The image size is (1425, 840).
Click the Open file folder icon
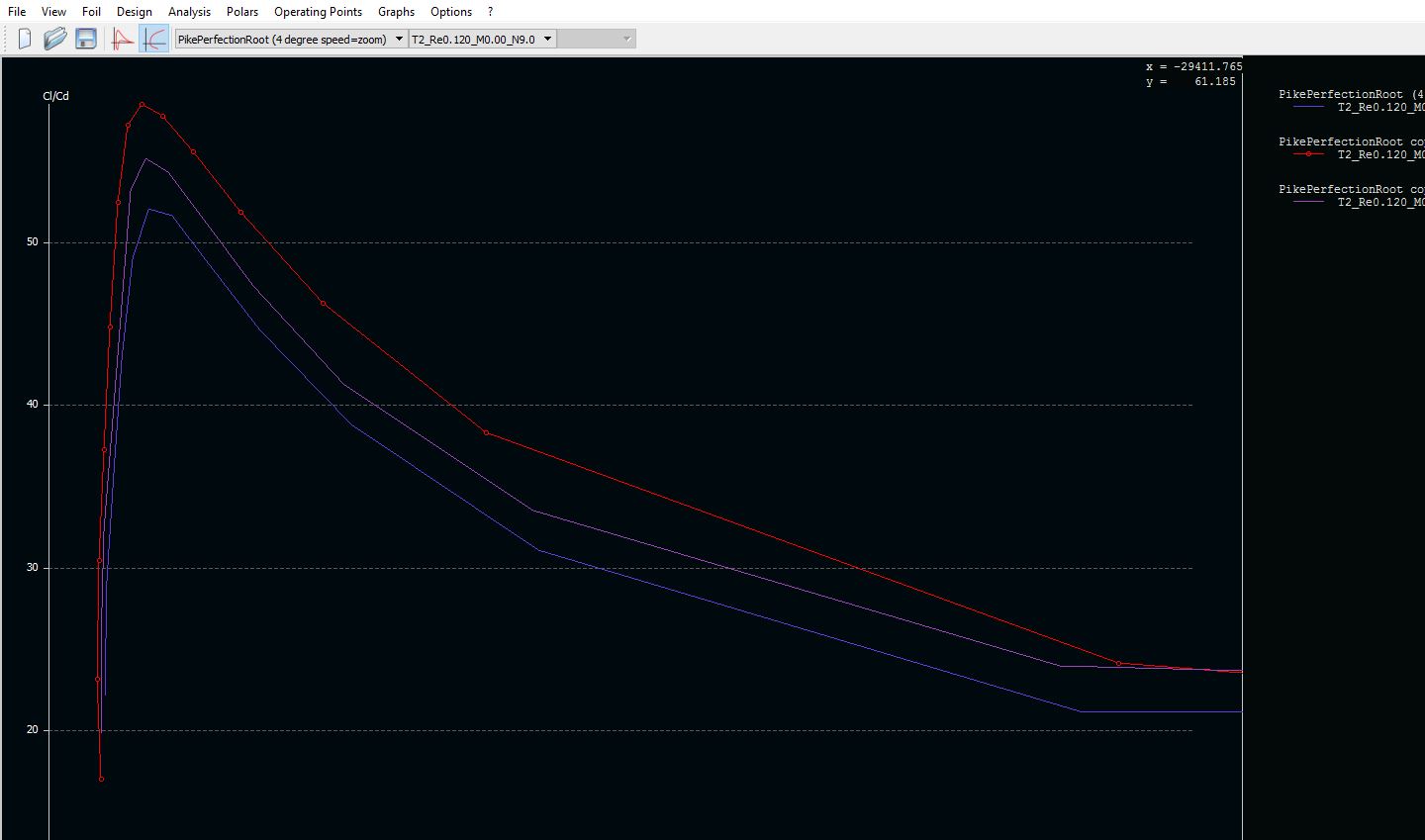[x=55, y=39]
